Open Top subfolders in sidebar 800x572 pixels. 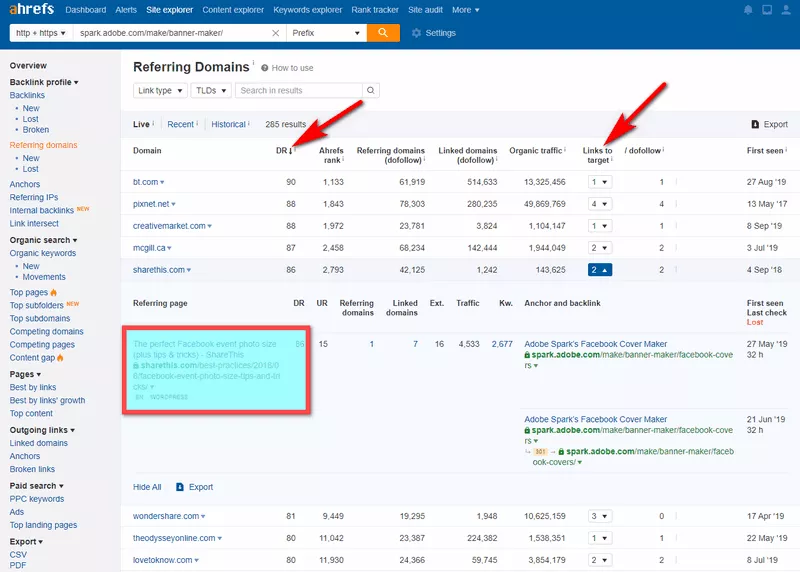coord(37,305)
